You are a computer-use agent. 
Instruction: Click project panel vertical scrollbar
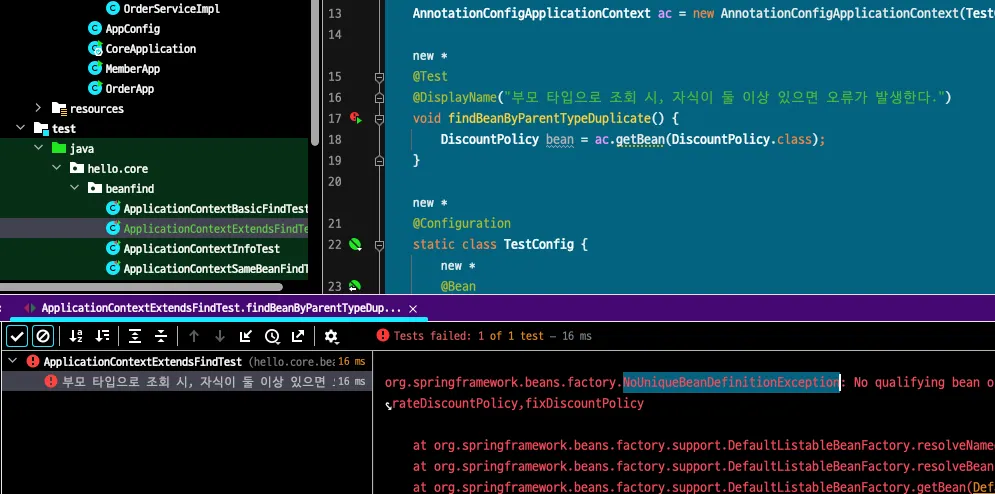[315, 73]
